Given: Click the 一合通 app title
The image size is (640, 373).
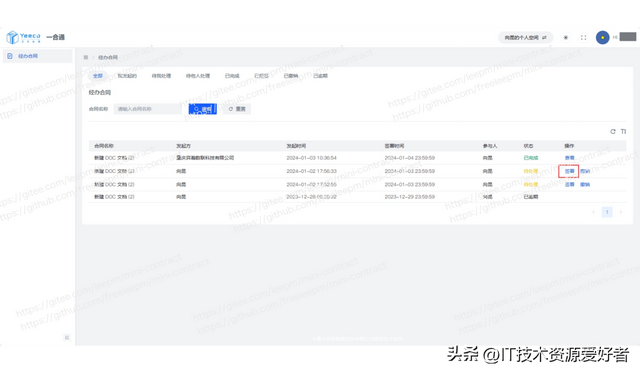Looking at the screenshot, I should pos(56,37).
